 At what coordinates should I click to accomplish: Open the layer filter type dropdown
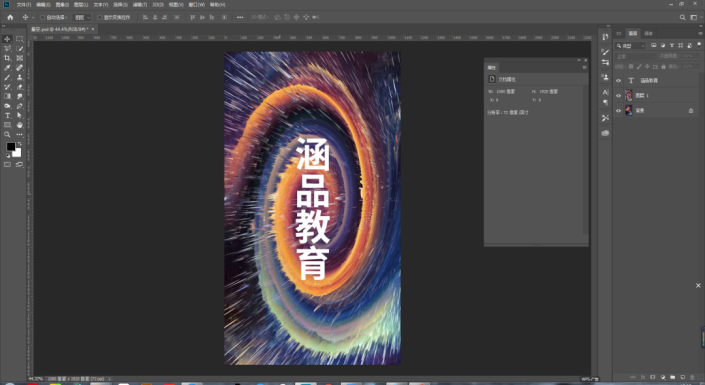pyautogui.click(x=630, y=46)
